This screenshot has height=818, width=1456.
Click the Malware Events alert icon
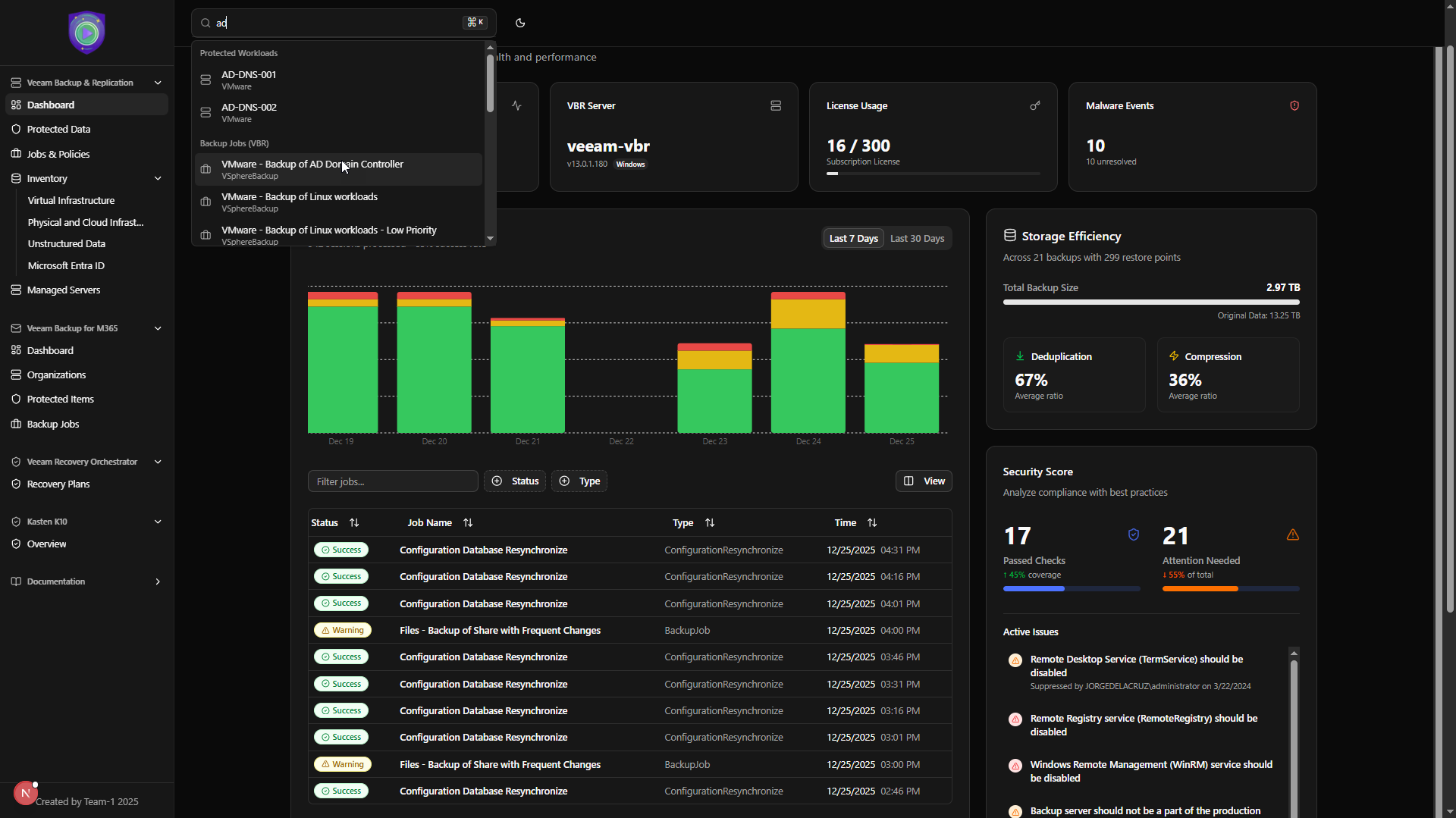[x=1294, y=105]
